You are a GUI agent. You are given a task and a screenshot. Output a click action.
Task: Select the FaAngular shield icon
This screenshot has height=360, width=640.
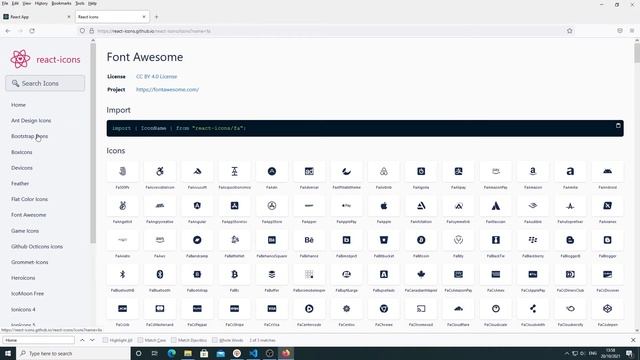click(197, 206)
